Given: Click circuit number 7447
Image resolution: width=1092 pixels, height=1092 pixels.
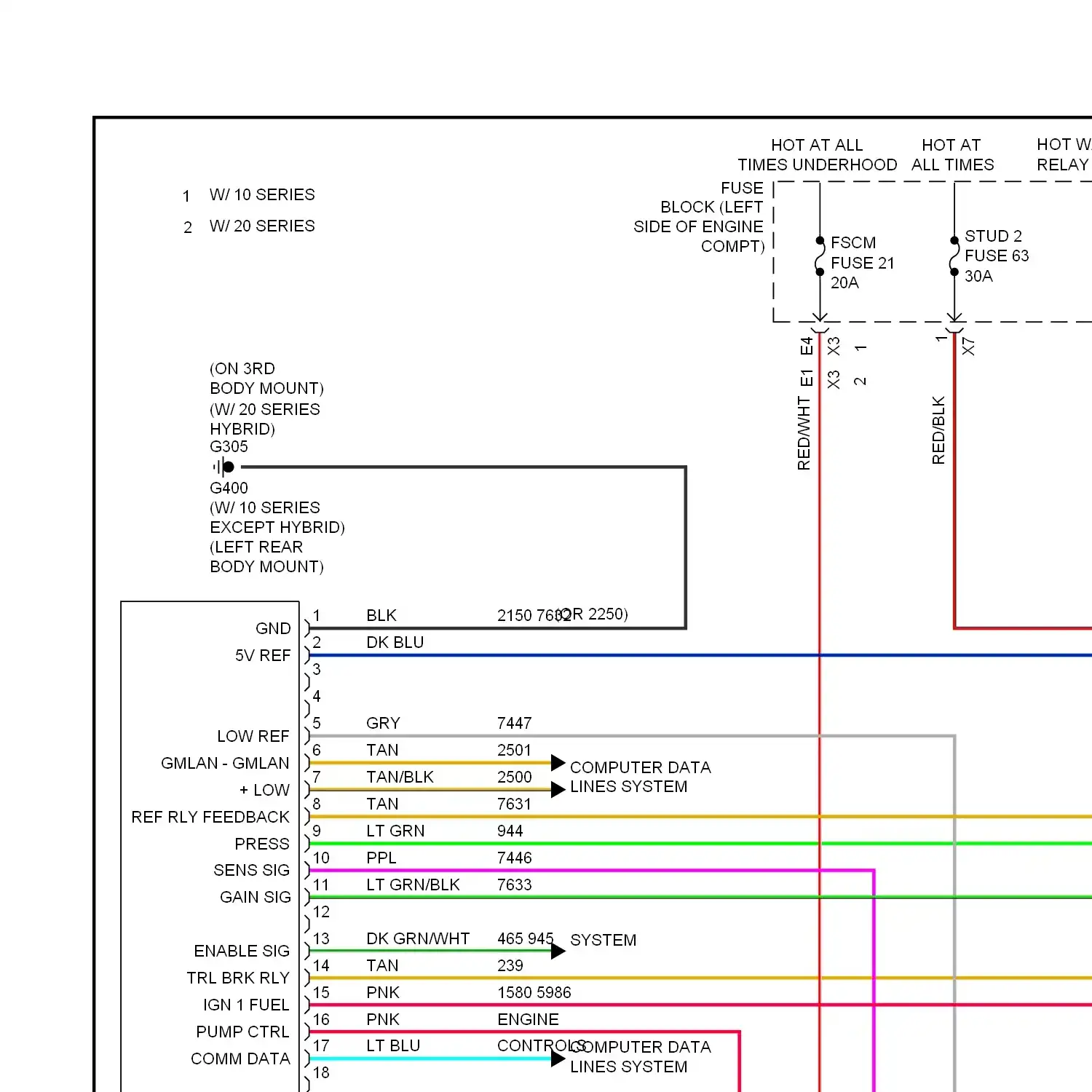Looking at the screenshot, I should click(x=515, y=723).
